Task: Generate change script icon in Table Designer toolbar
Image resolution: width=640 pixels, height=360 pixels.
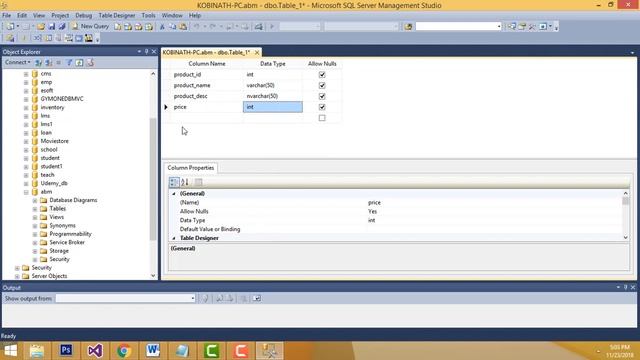Action: pyautogui.click(x=10, y=38)
